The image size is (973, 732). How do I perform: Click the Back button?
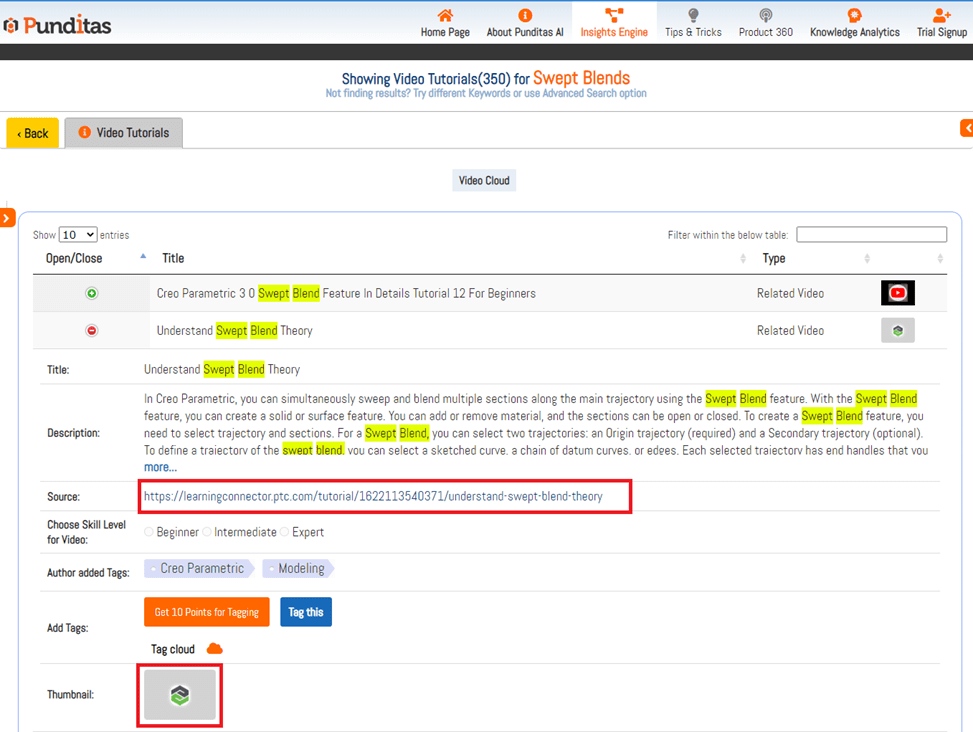[32, 133]
